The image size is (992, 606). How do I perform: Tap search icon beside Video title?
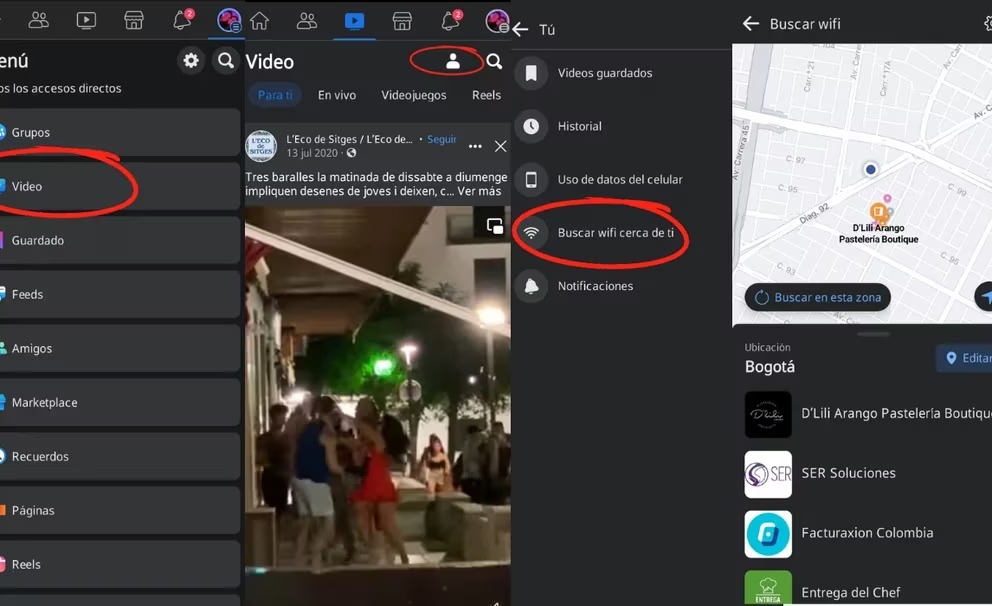[x=494, y=61]
